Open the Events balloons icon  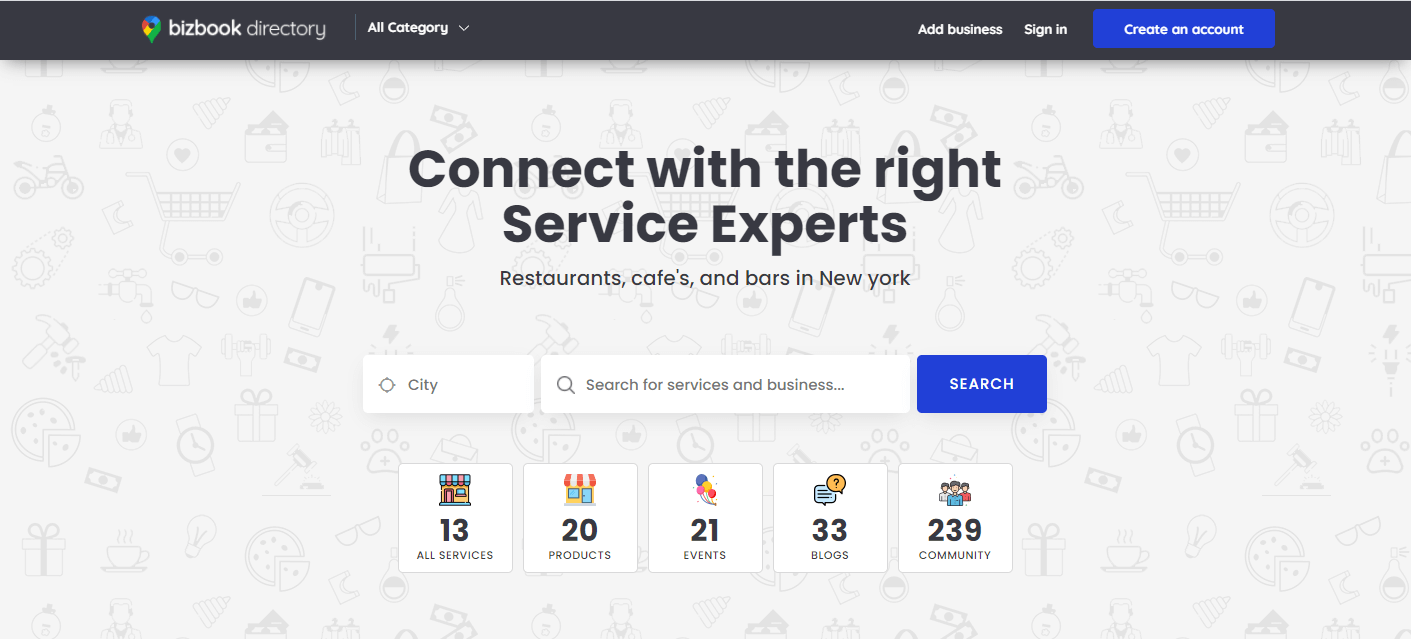click(x=705, y=490)
